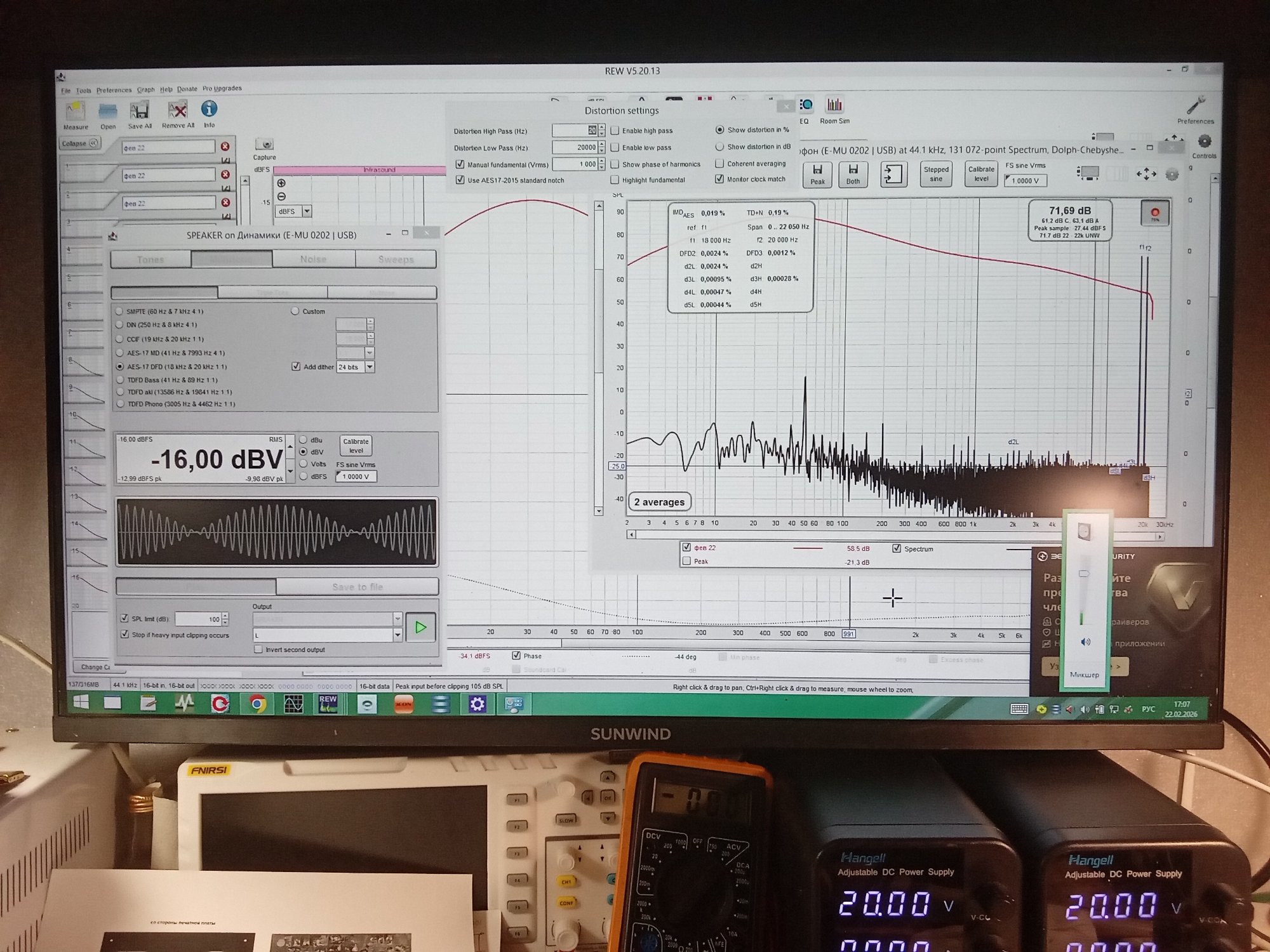The image size is (1270, 952).
Task: Toggle the Add dither checkbox
Action: click(296, 367)
